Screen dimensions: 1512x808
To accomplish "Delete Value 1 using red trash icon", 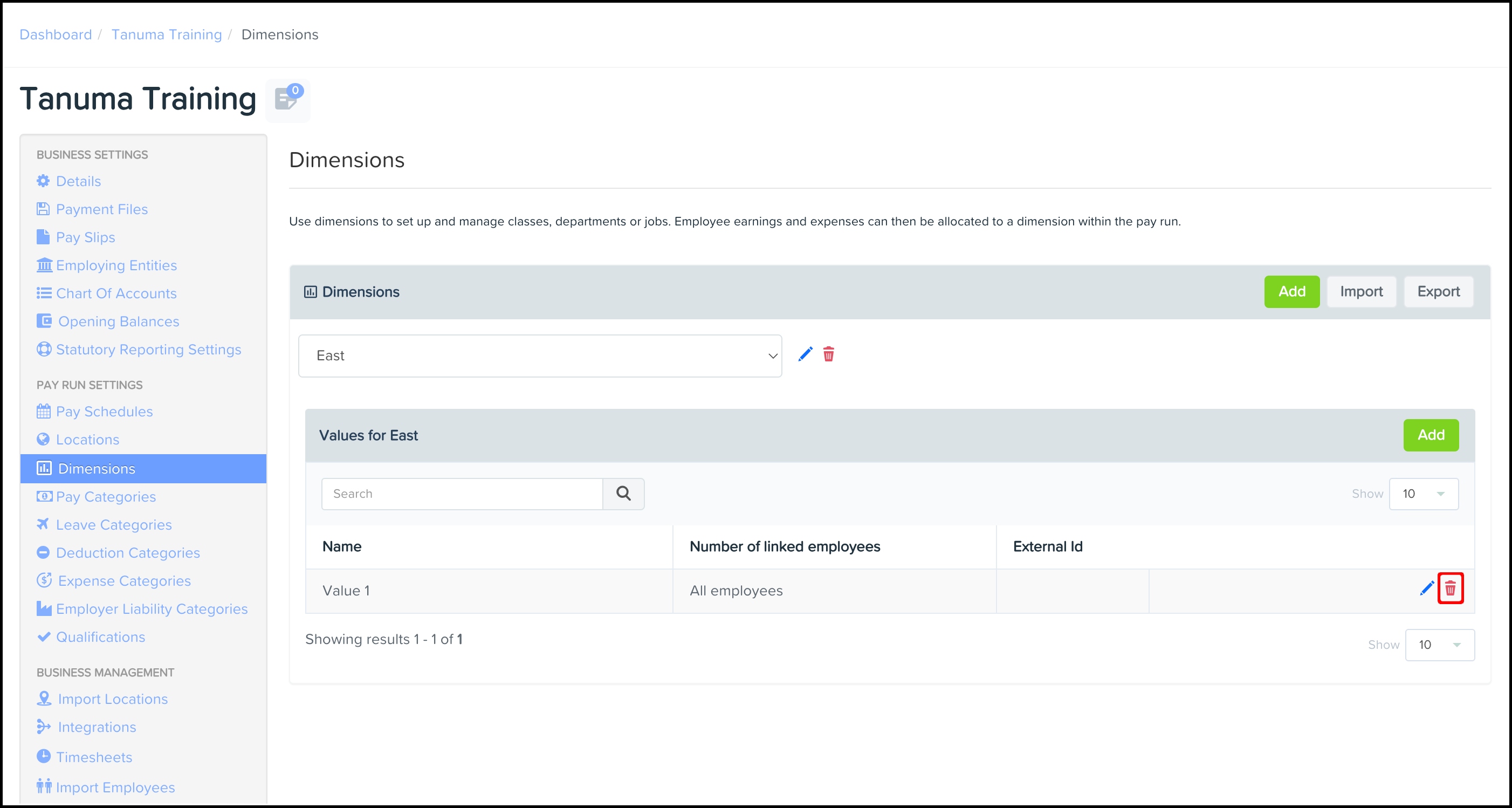I will [1450, 588].
